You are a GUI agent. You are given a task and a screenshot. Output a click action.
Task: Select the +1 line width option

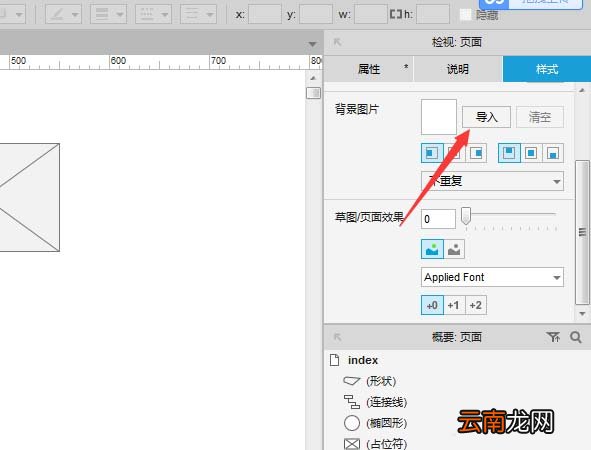coord(454,305)
